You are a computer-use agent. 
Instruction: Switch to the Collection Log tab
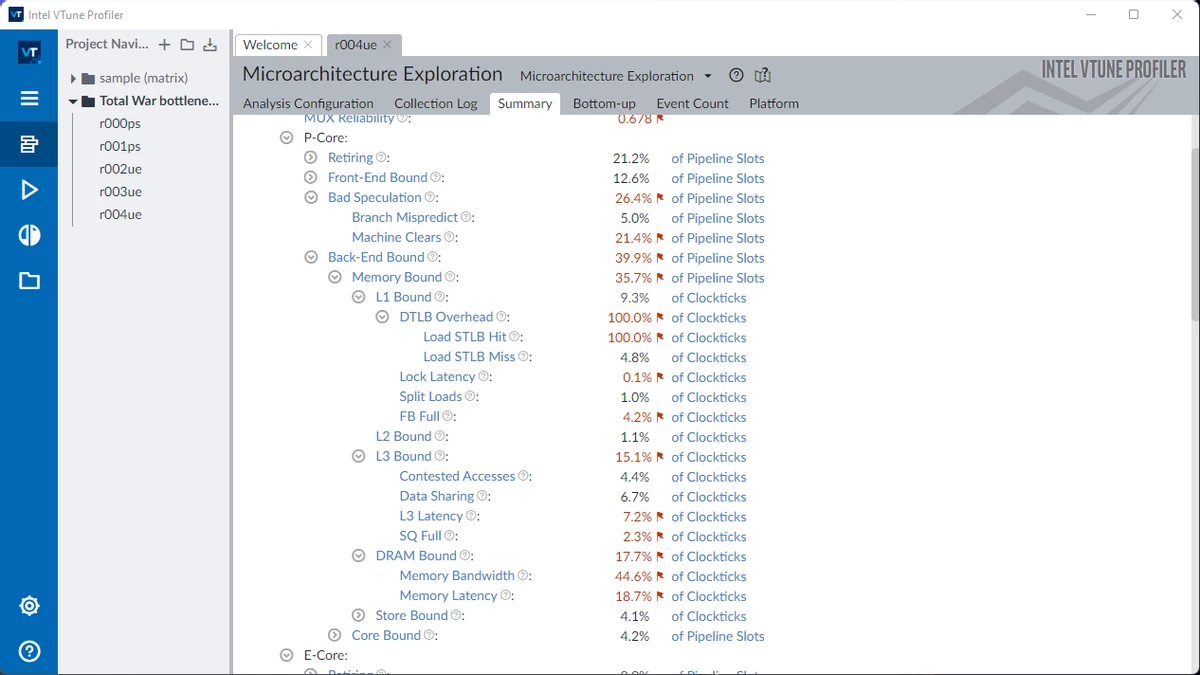click(436, 104)
